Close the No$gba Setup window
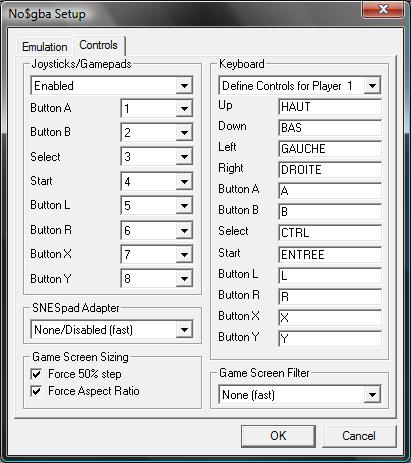Viewport: 411px width, 463px height. coord(383,9)
